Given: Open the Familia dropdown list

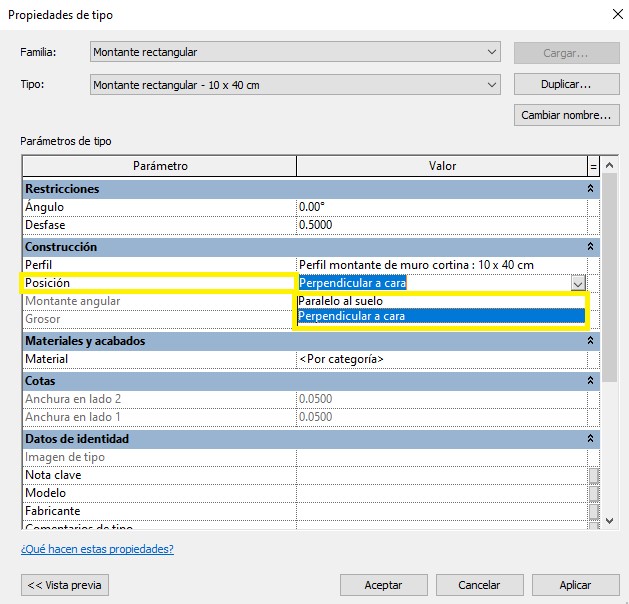Looking at the screenshot, I should pos(491,52).
